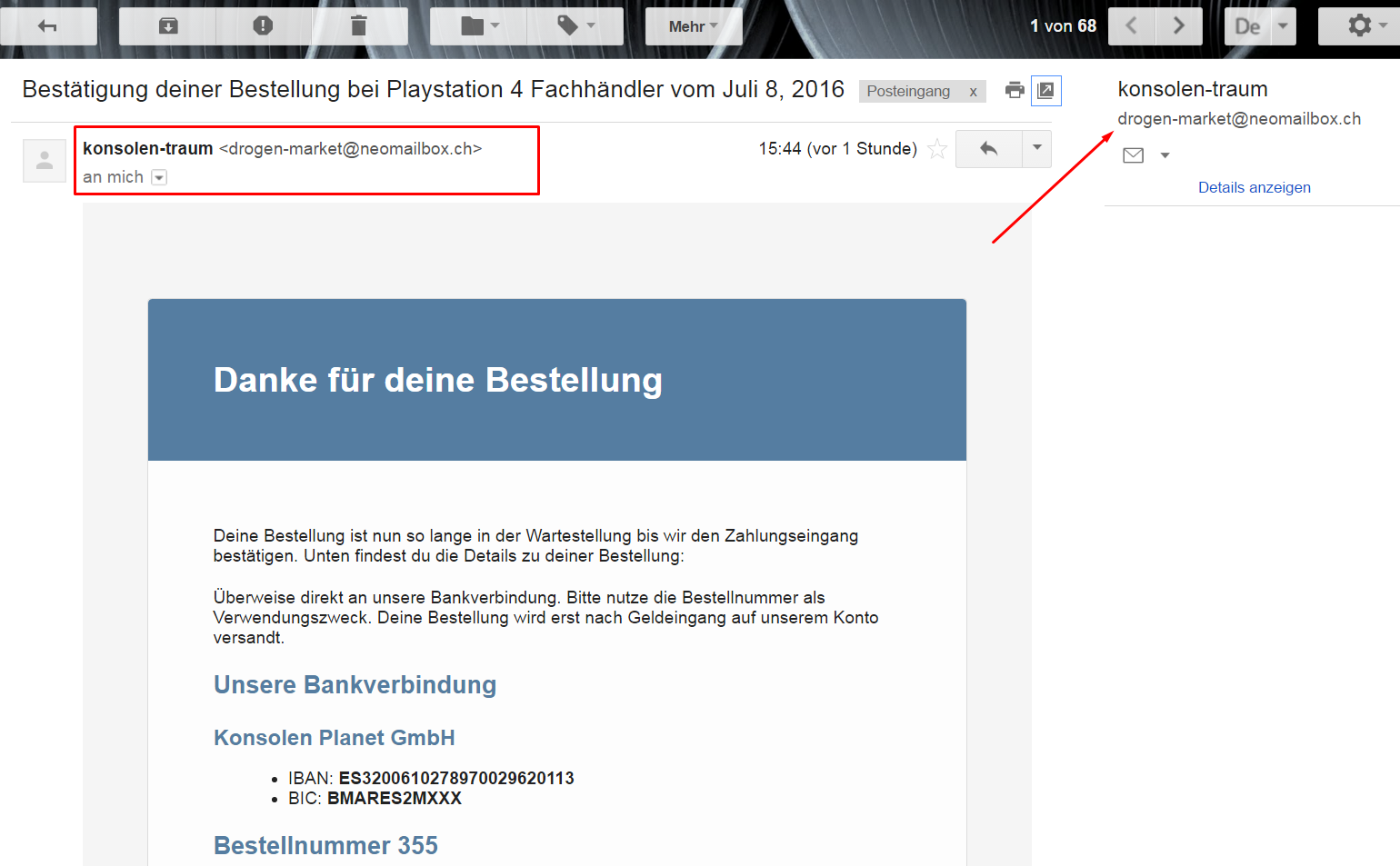Screen dimensions: 1400x866
Task: Go back to inbox with arrow button
Action: pos(48,26)
